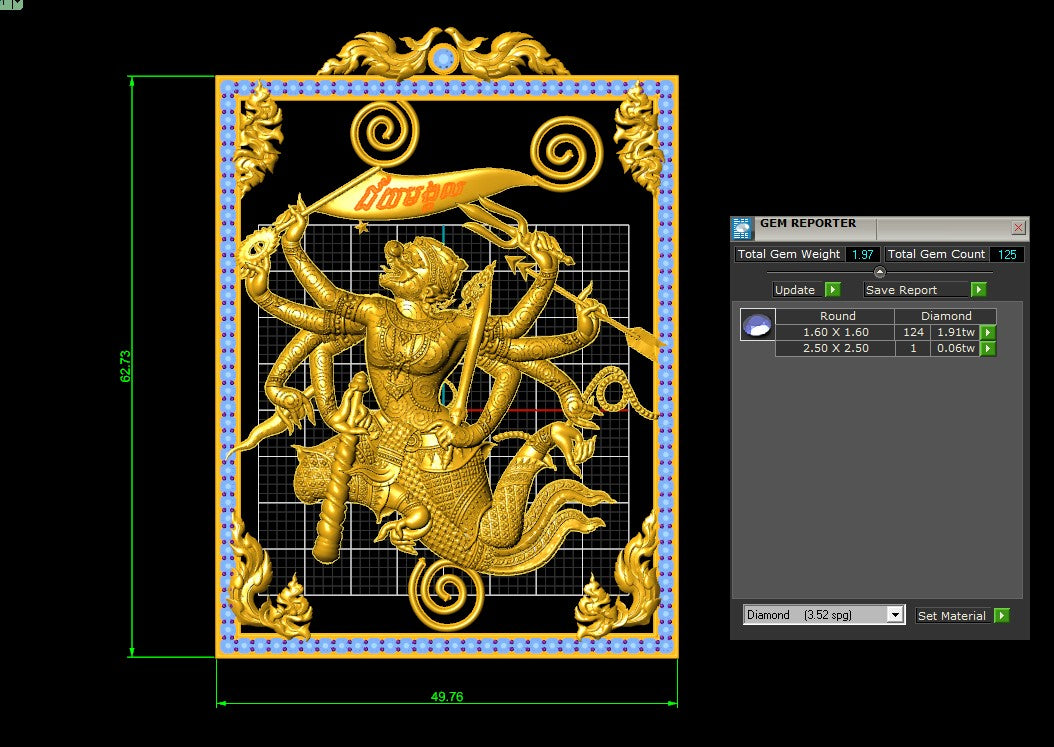Select the large blue gem atop the frame
Screen dimensions: 1054x747
(443, 58)
